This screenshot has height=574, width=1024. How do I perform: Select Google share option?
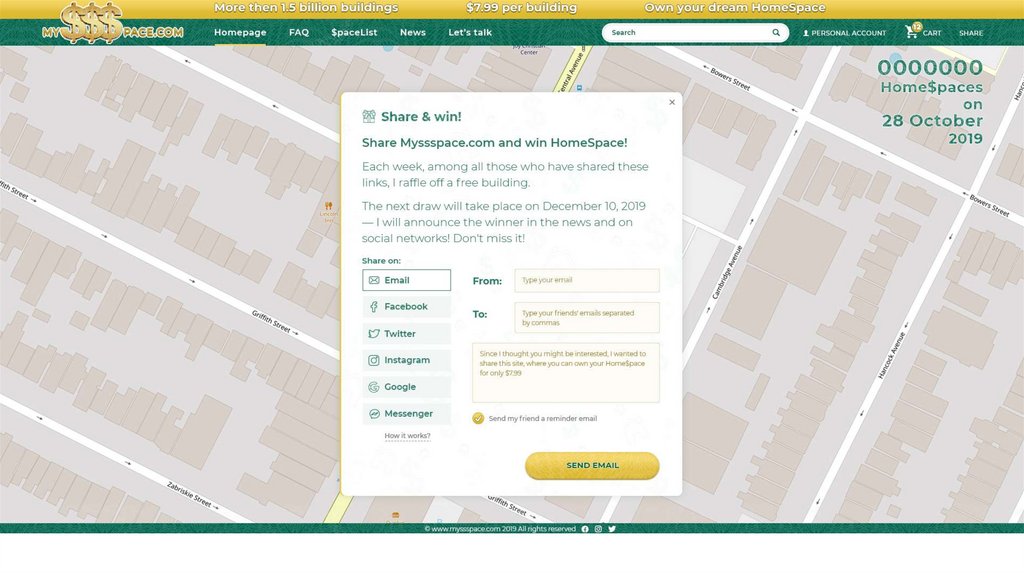(x=406, y=387)
